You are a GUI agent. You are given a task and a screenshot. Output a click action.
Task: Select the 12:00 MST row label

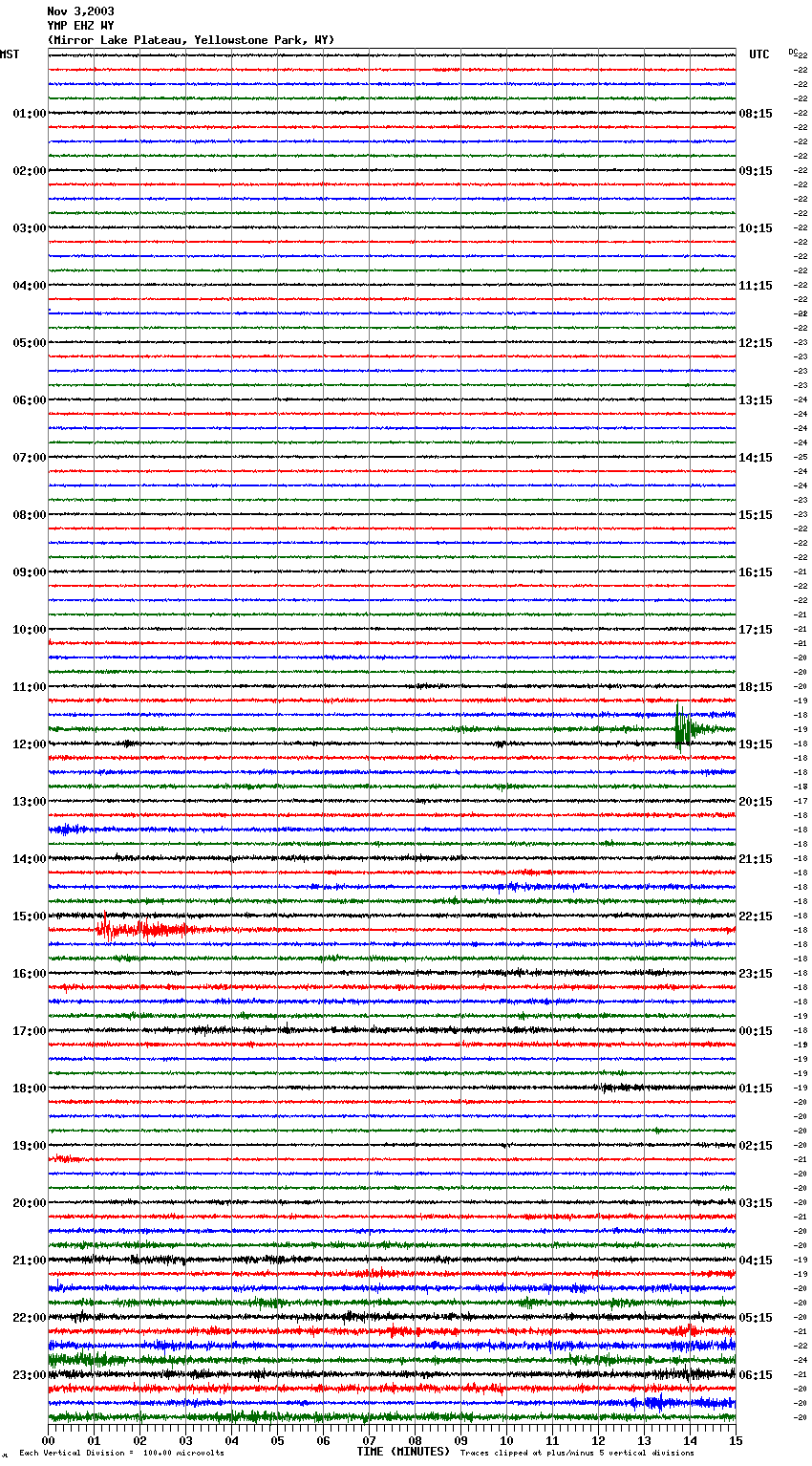click(x=29, y=744)
